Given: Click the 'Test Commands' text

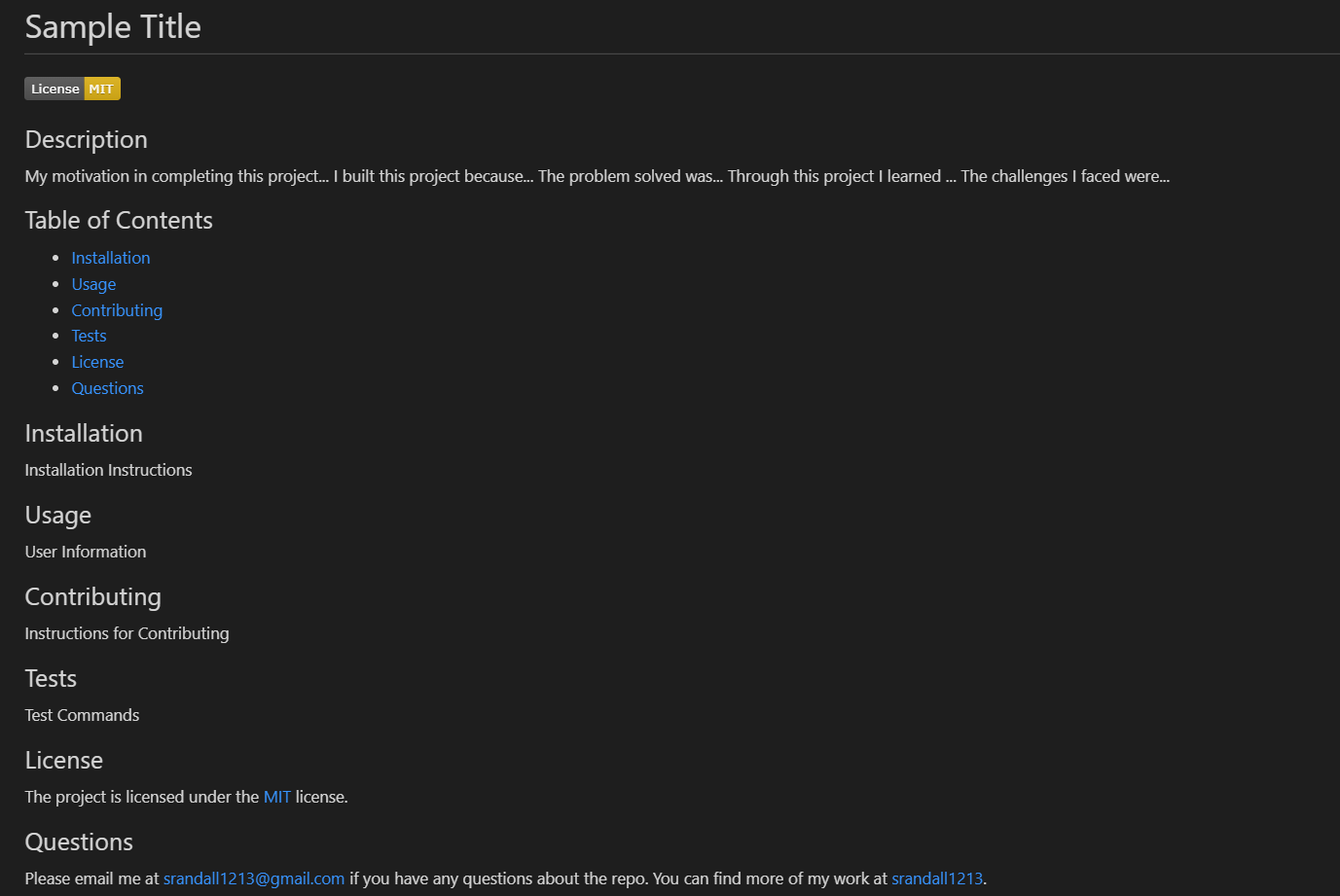Looking at the screenshot, I should pyautogui.click(x=82, y=715).
